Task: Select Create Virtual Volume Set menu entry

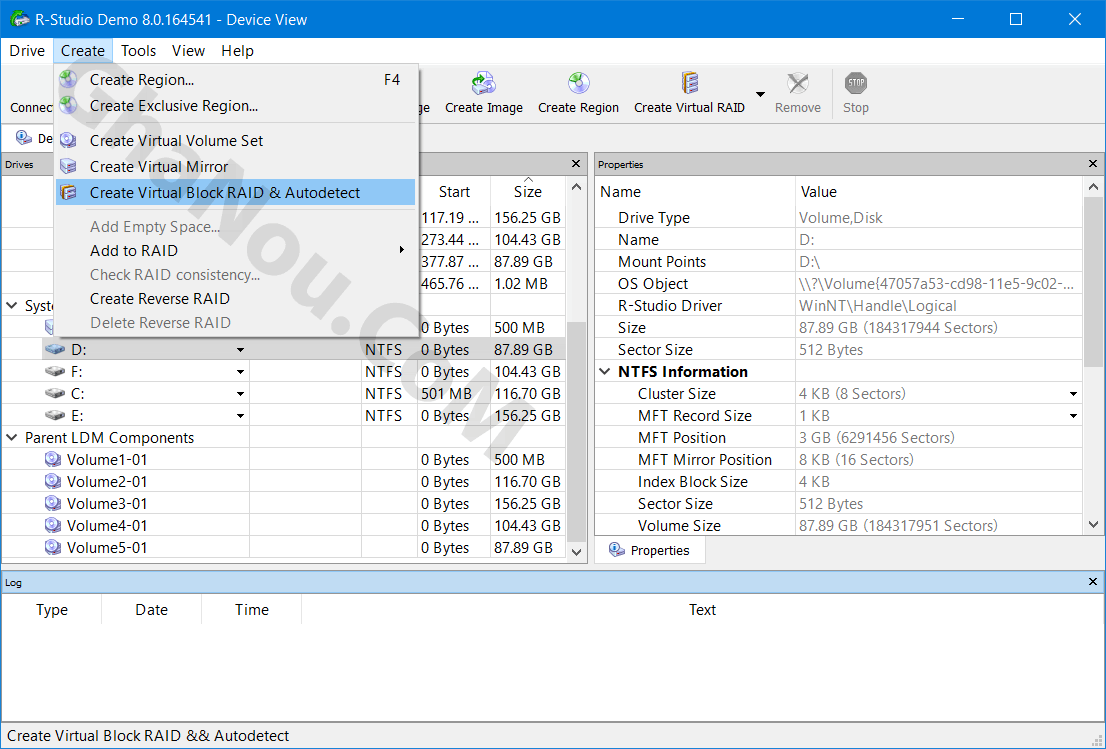Action: [236, 141]
